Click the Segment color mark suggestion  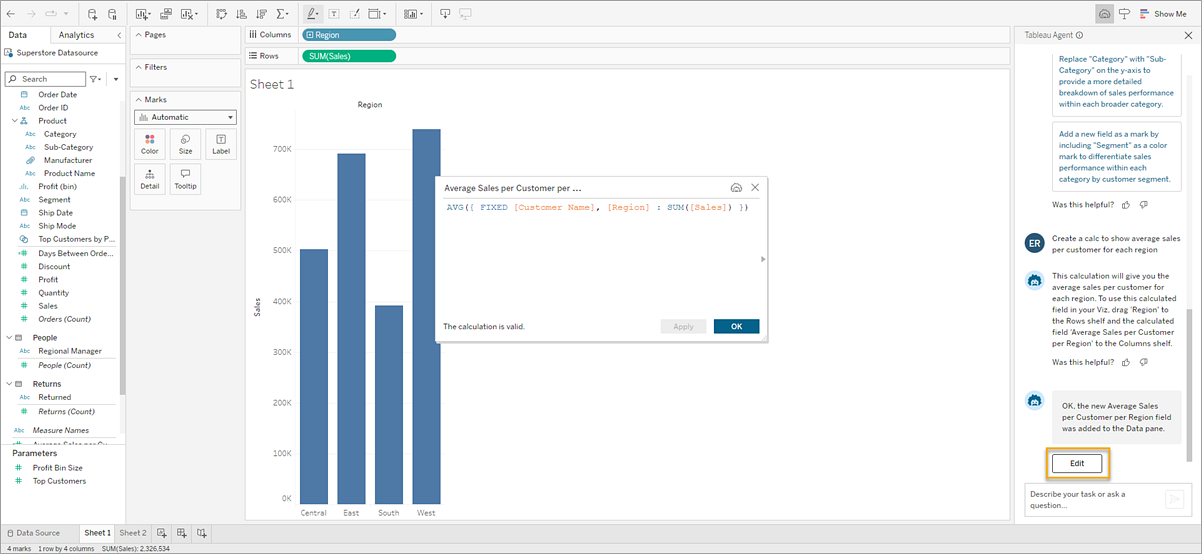[1117, 156]
